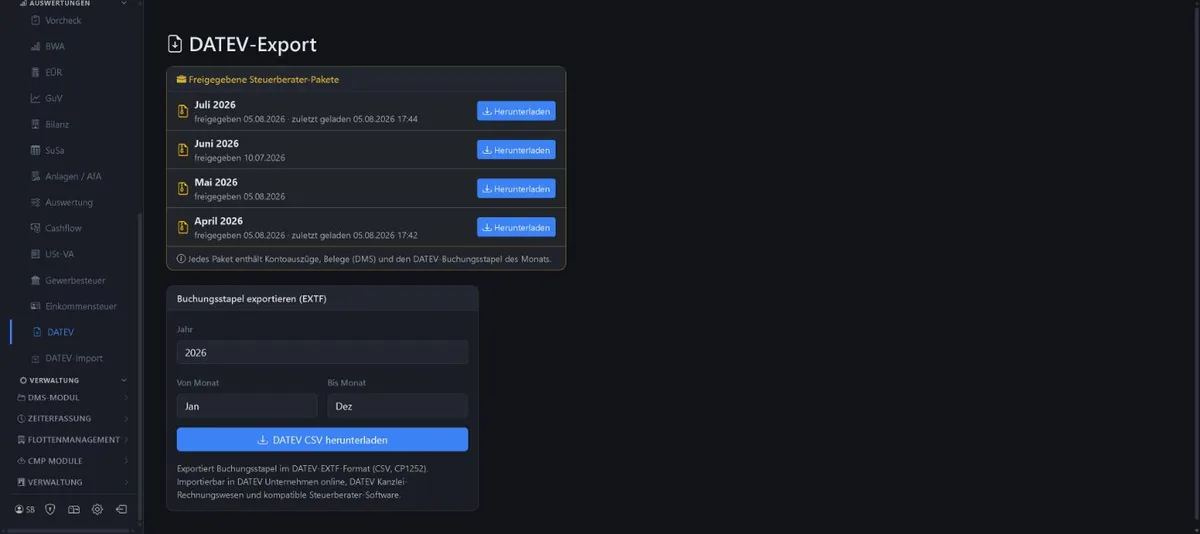
Task: Click briefcase icon of Freigegebene Steuerberater-Pakete
Action: tap(181, 79)
